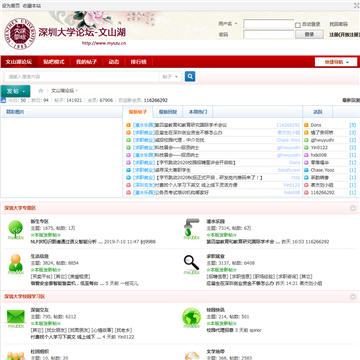Viewport: 360px width, 360px height.
Task: Open the 校园快讯 forum title
Action: (x=215, y=310)
